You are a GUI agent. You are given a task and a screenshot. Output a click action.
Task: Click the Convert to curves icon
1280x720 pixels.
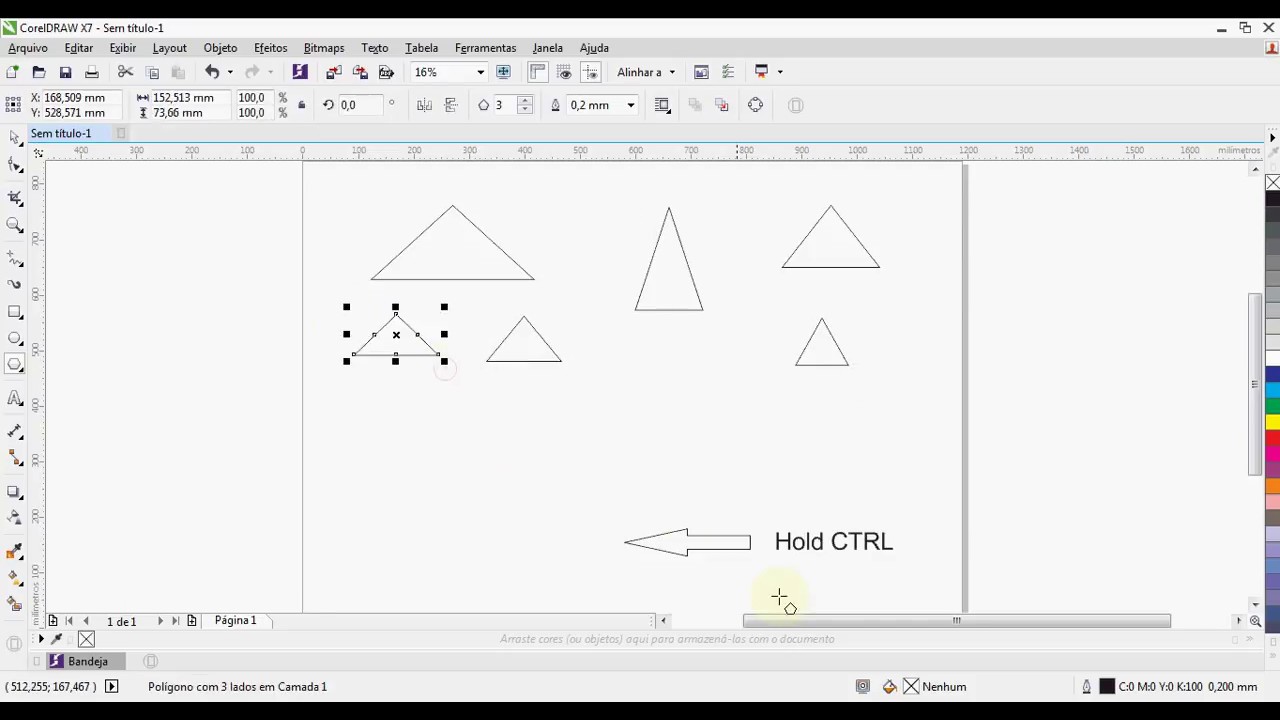(755, 105)
